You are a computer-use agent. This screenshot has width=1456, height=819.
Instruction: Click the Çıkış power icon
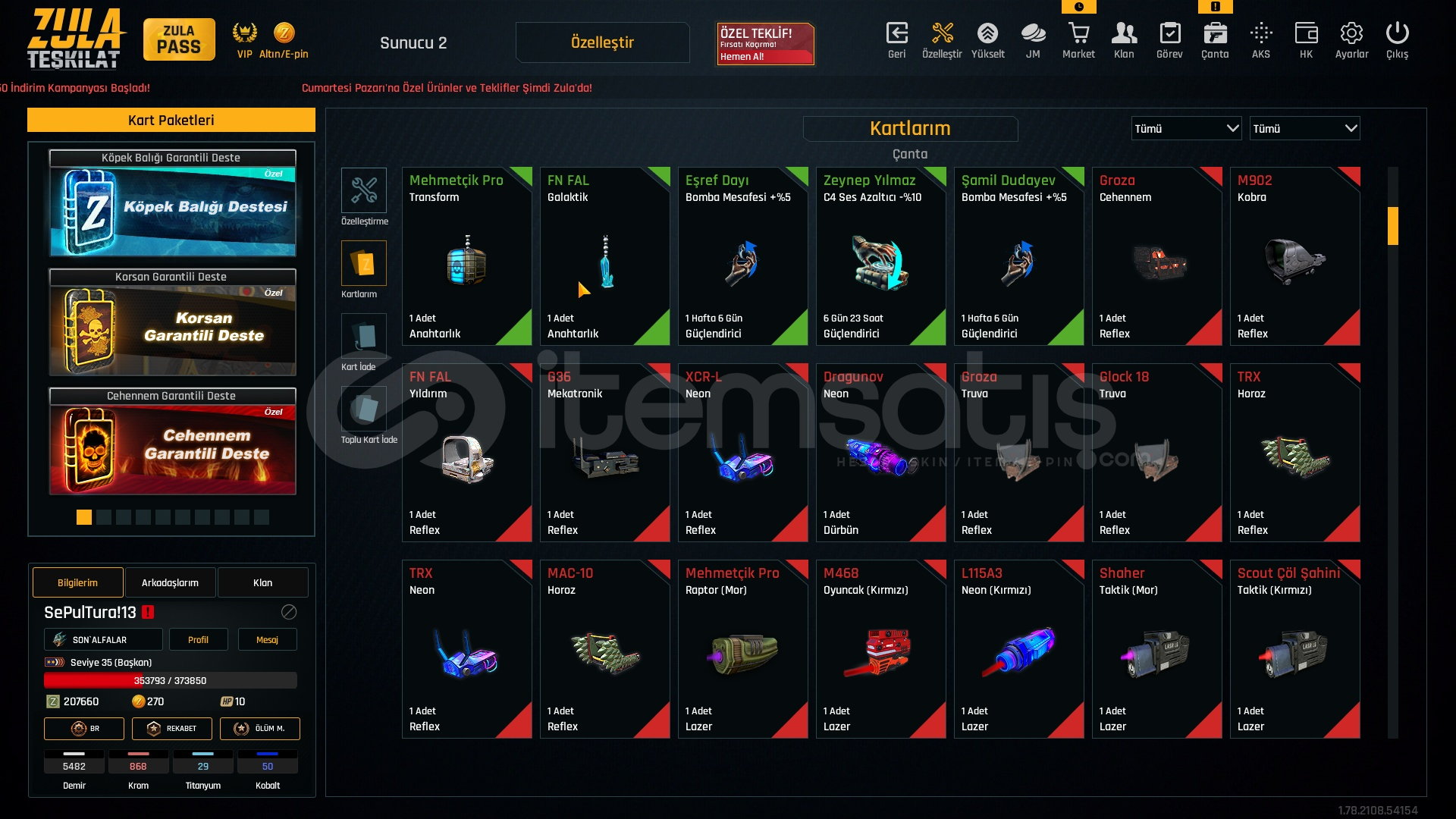point(1397,33)
